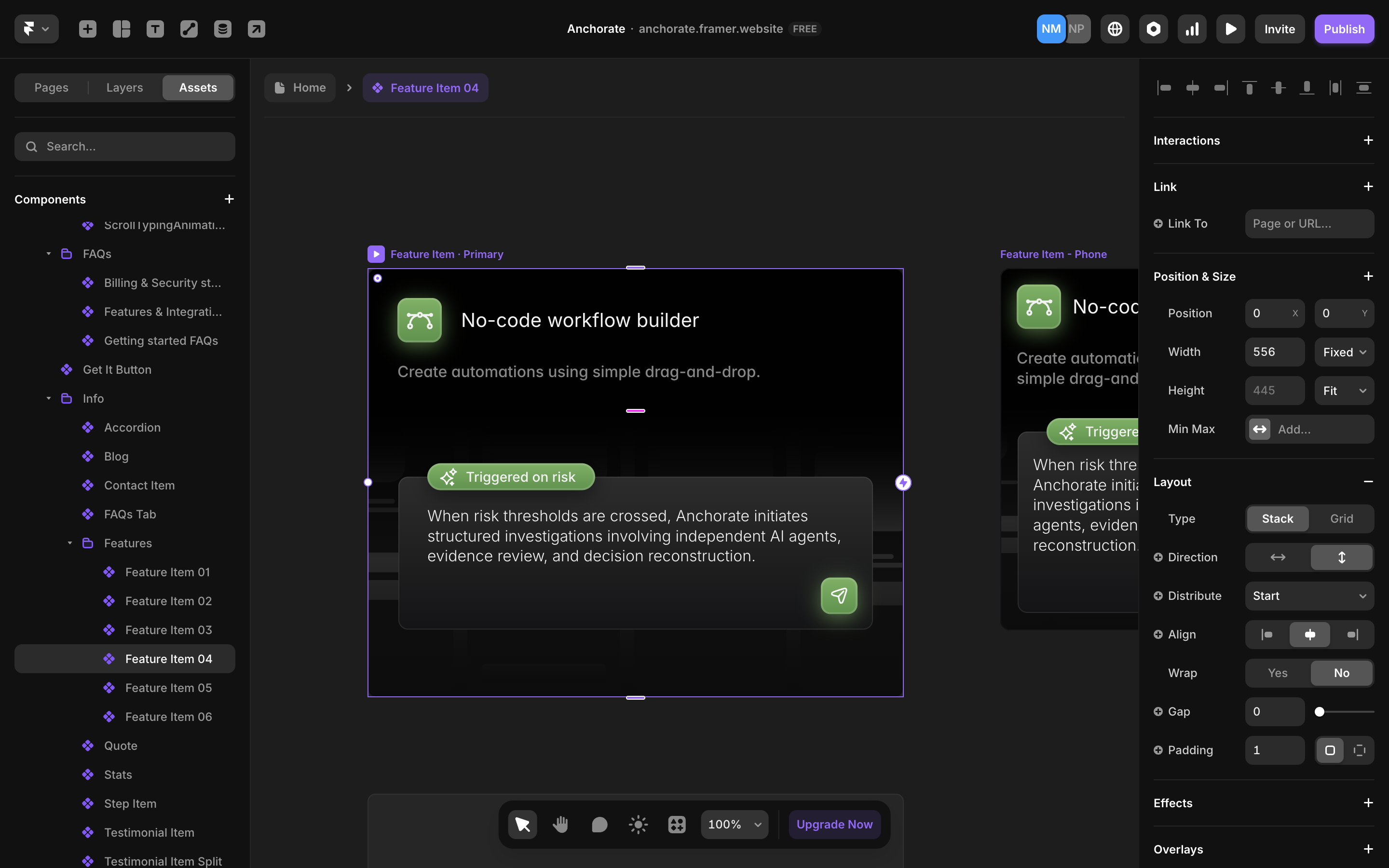Click the Gap slider handle
Viewport: 1389px width, 868px height.
click(1320, 712)
